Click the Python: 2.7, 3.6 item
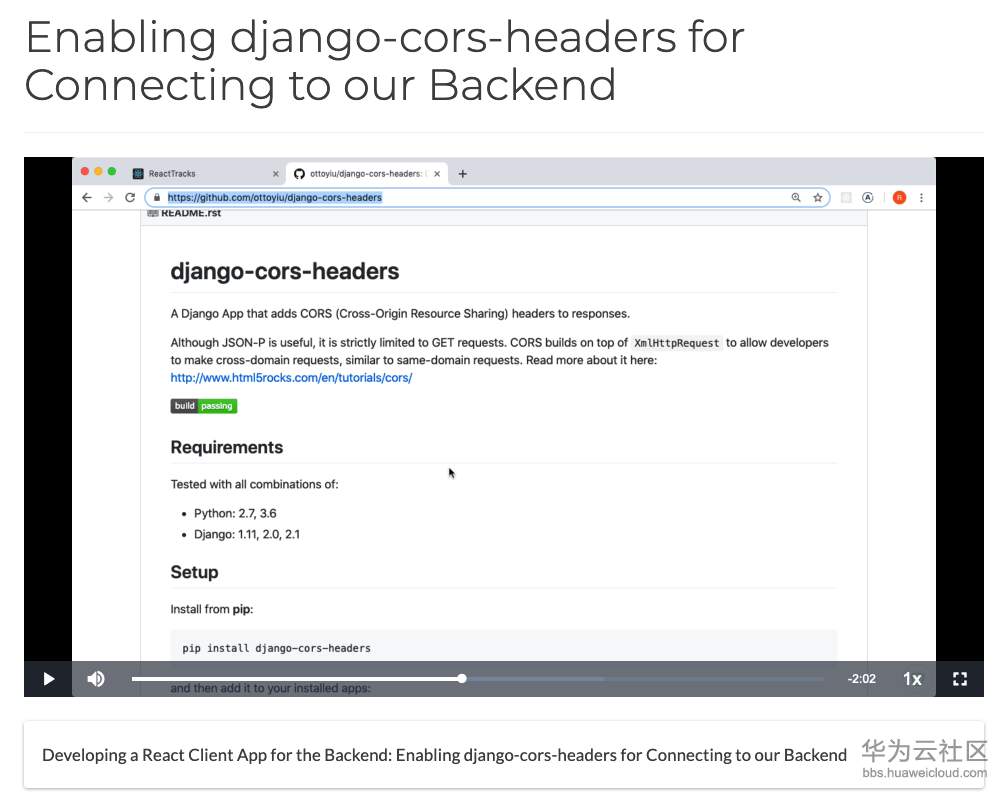 (x=235, y=513)
